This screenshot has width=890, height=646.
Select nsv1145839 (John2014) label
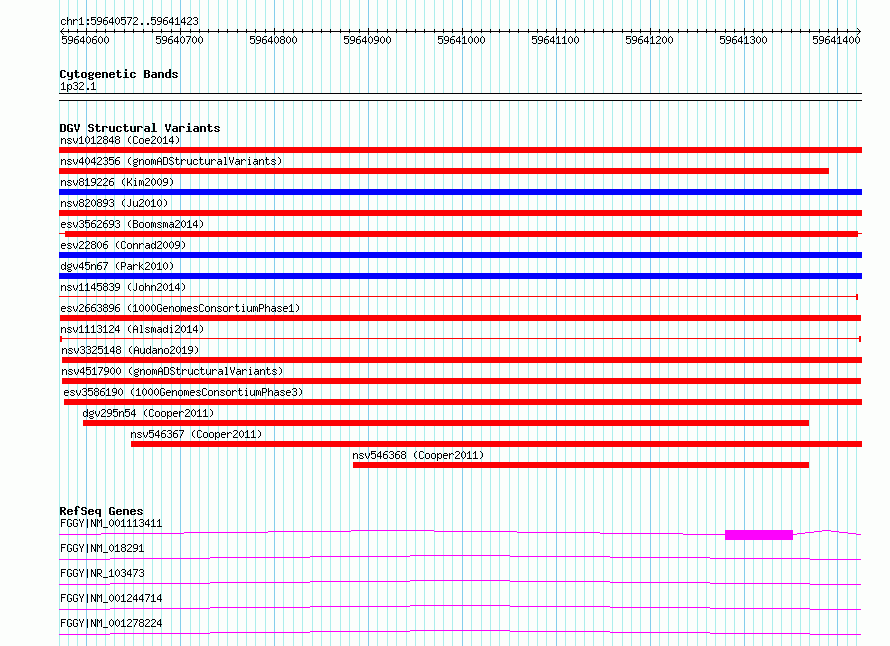(x=123, y=287)
